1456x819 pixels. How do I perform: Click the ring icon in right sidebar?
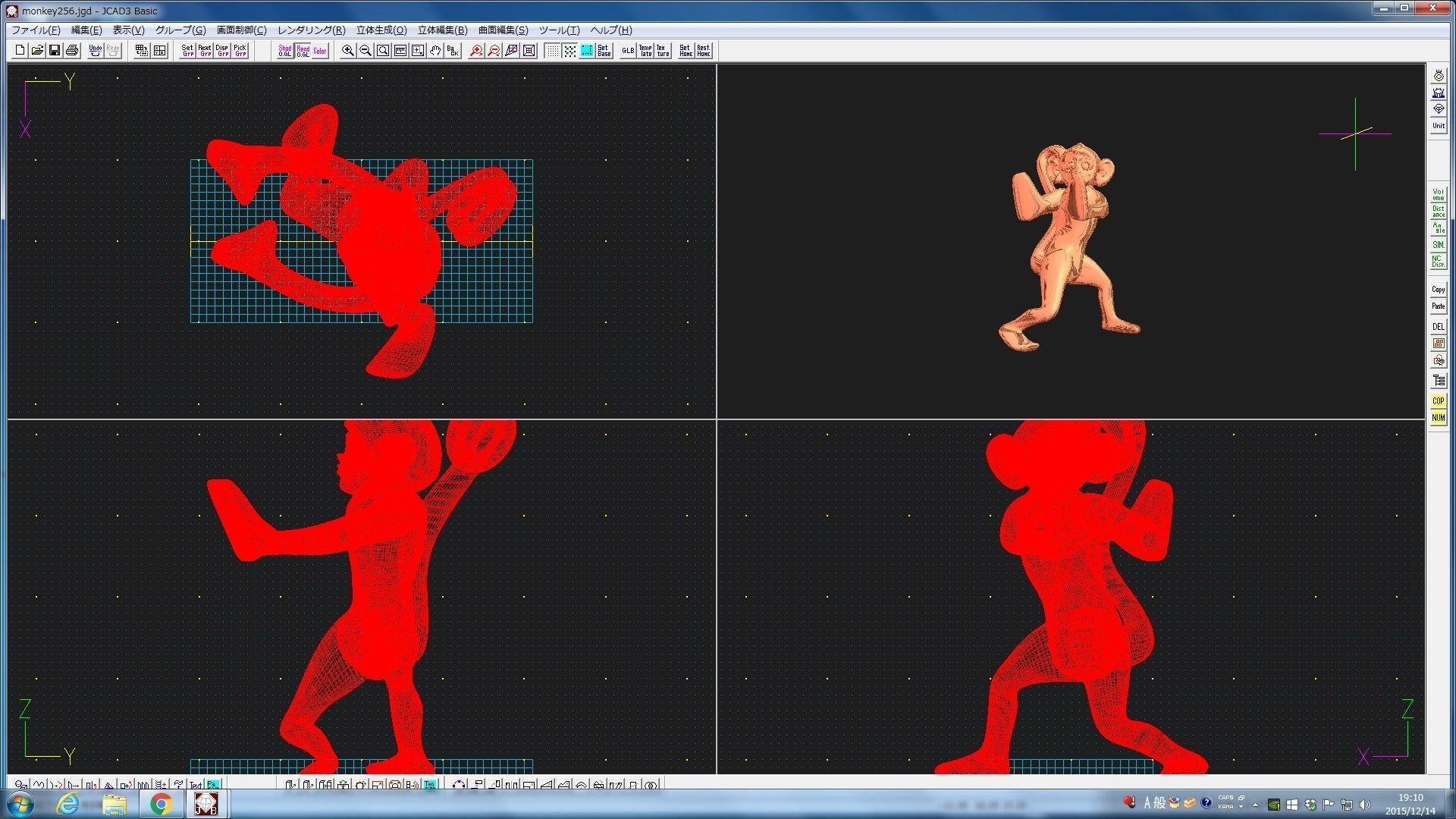point(1439,76)
